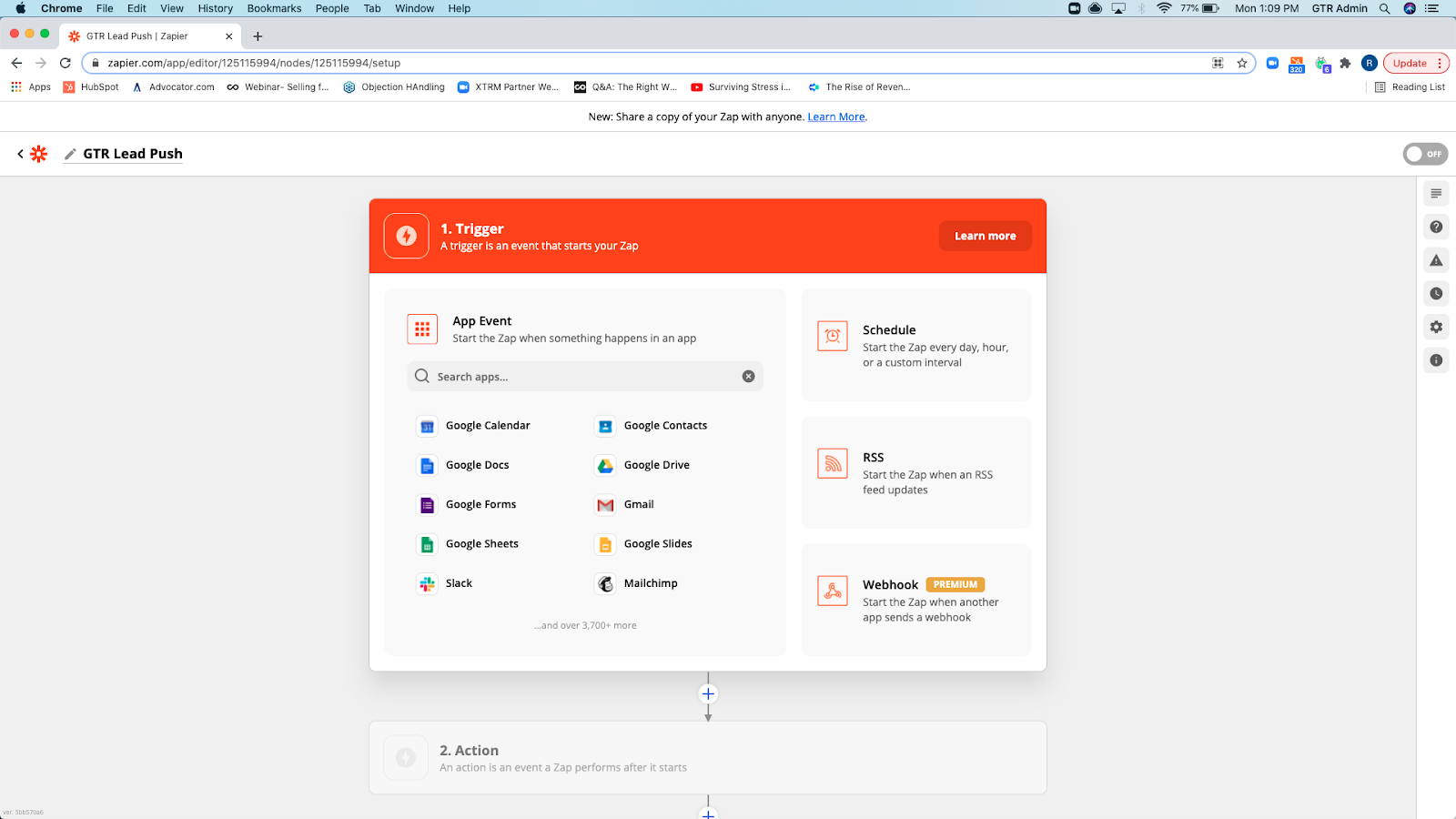Open Advocator.com bookmark

pyautogui.click(x=173, y=87)
